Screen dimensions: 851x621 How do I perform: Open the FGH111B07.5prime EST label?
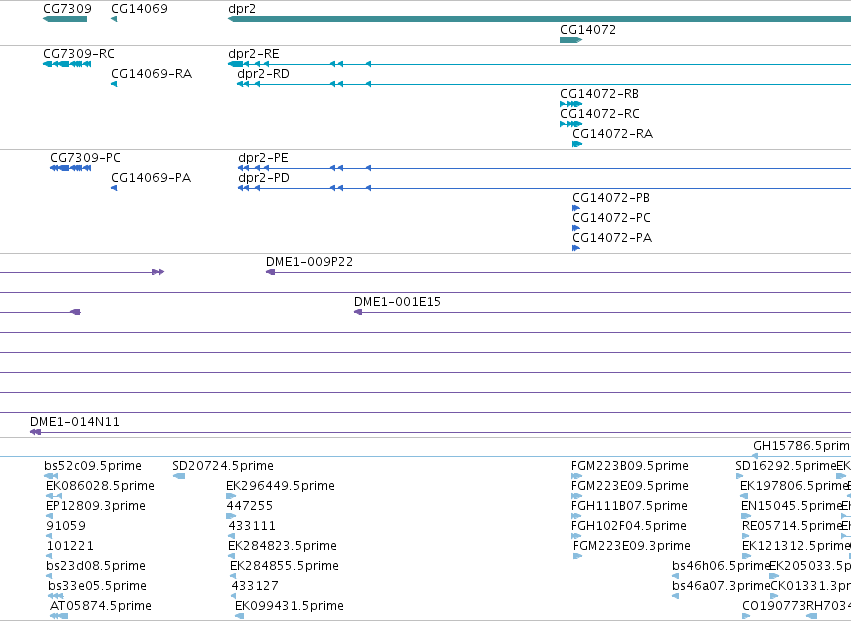pyautogui.click(x=629, y=506)
